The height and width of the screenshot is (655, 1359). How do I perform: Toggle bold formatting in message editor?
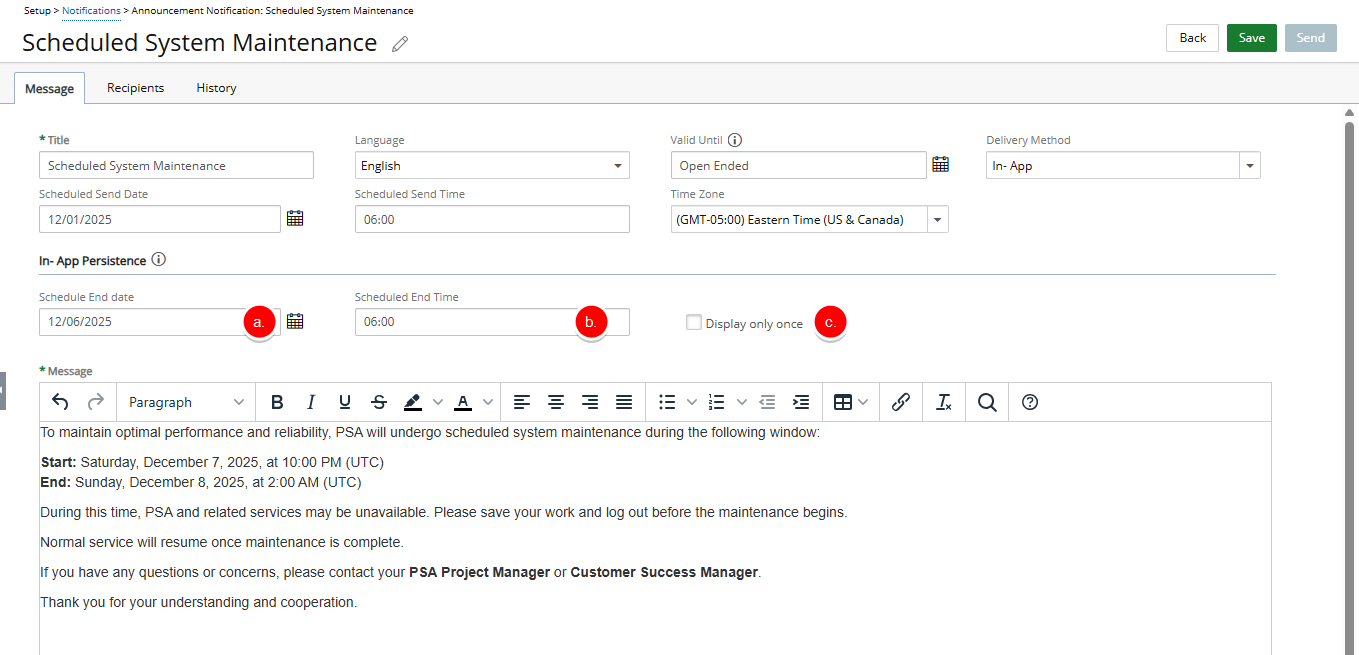(277, 402)
